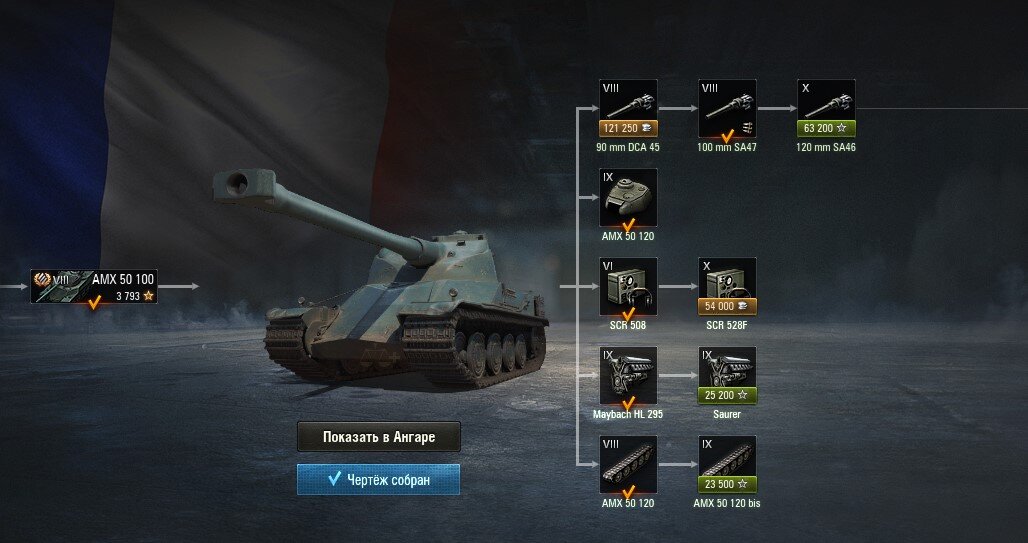Select the 90 mm DCA 45 gun module

[628, 108]
